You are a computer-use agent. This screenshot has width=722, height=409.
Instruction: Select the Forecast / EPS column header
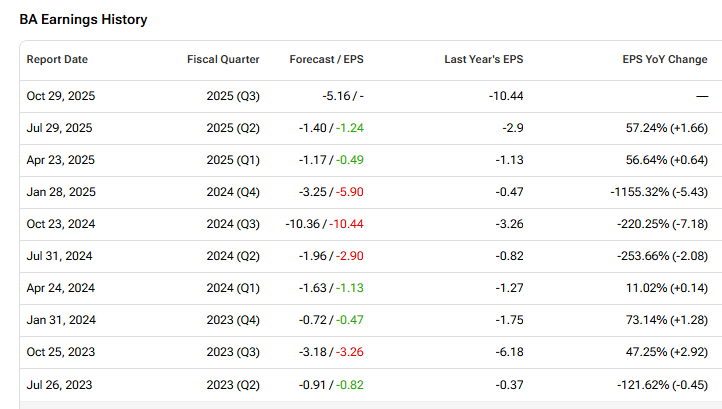[325, 60]
